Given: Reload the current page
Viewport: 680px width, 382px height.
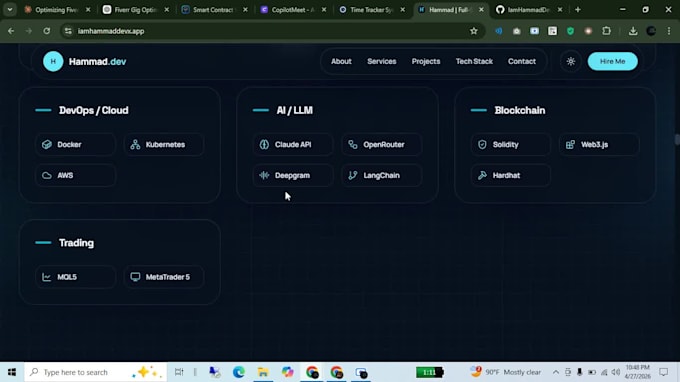Looking at the screenshot, I should click(46, 31).
